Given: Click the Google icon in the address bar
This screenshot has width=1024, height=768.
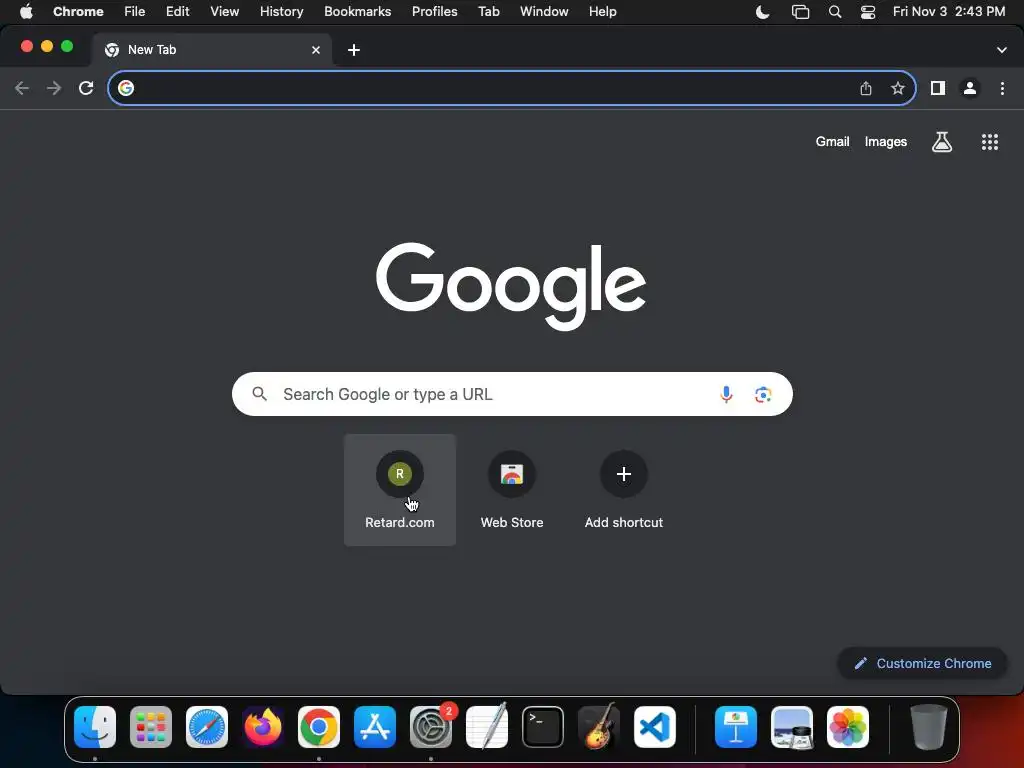Looking at the screenshot, I should (x=126, y=88).
